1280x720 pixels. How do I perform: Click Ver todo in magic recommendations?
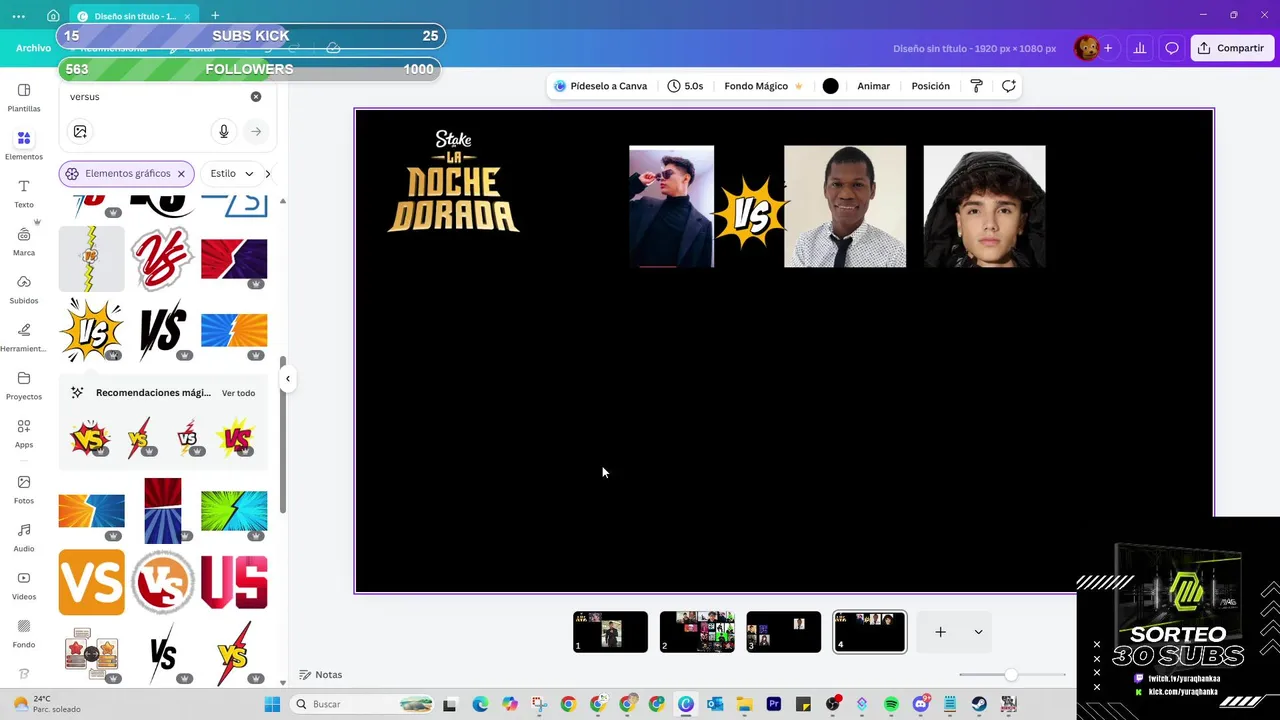(238, 393)
